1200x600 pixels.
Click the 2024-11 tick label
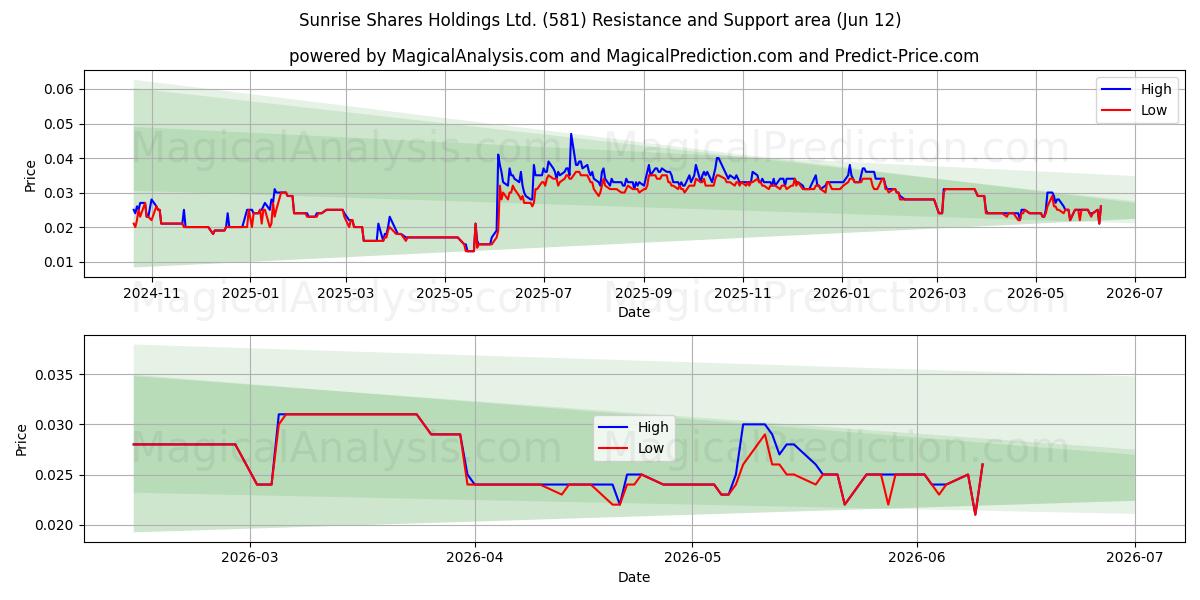[151, 294]
